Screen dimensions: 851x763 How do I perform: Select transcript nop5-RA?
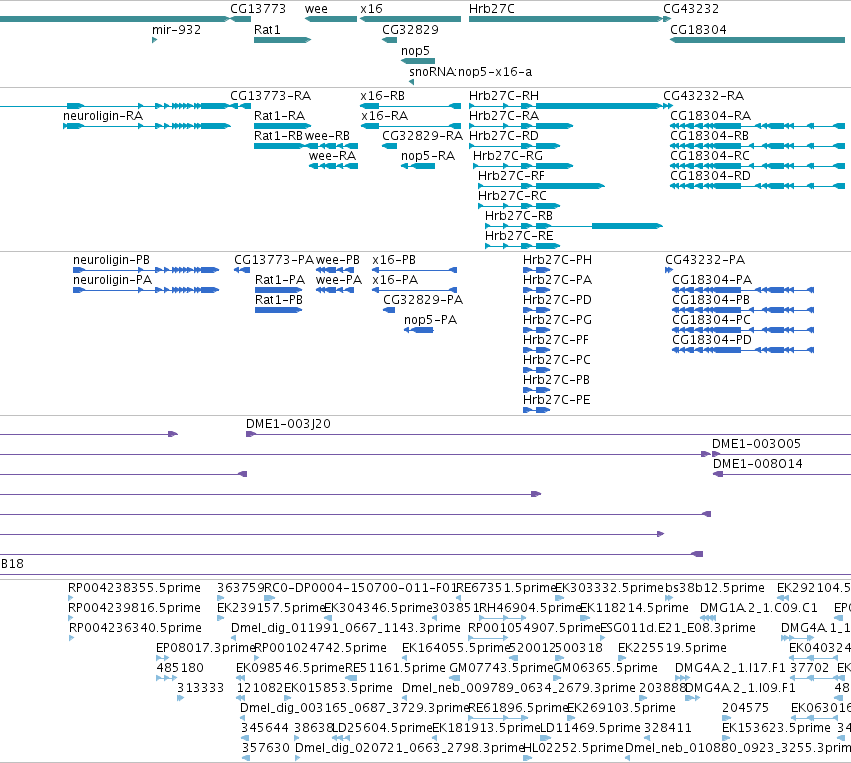[428, 156]
